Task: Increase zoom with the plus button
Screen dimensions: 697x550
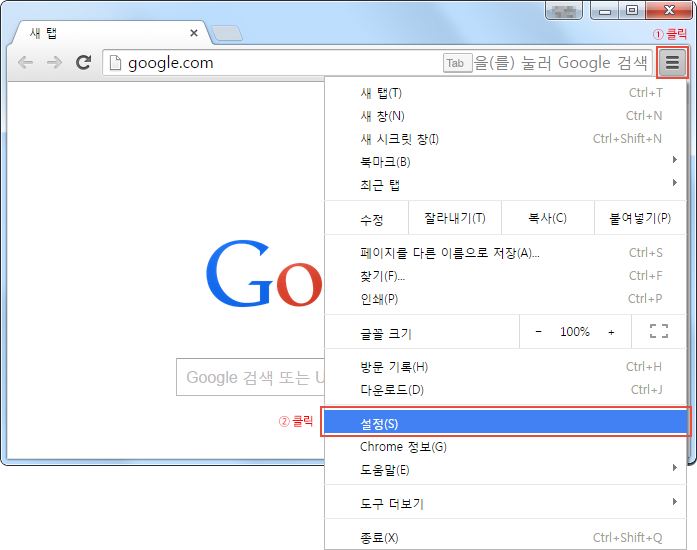Action: tap(612, 332)
